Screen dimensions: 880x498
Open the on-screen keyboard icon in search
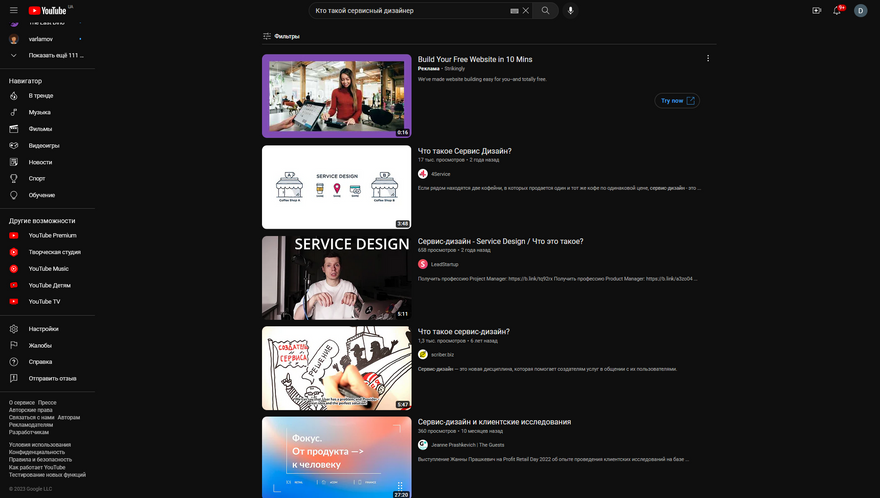point(514,11)
